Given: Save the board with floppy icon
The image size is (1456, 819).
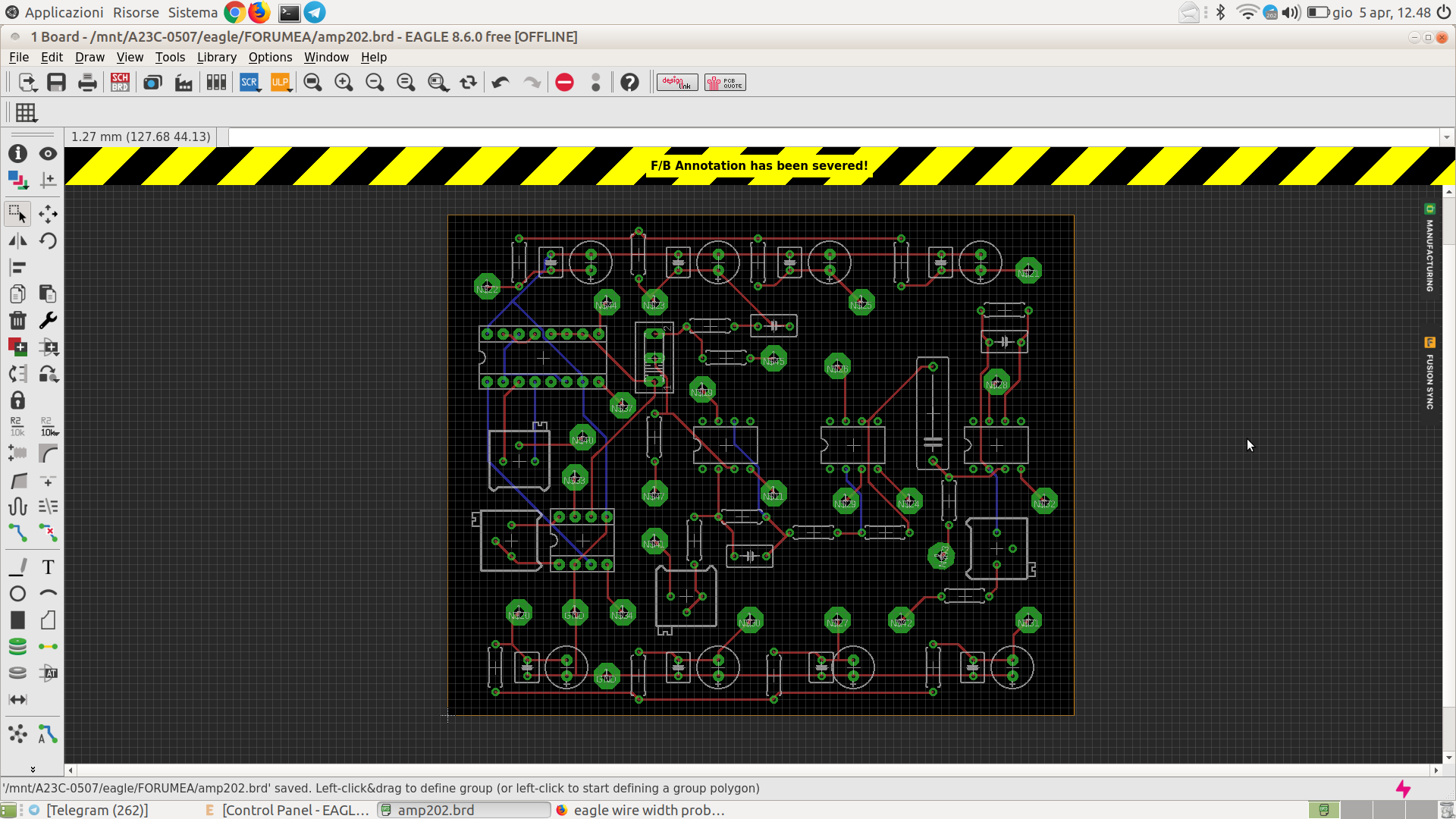Looking at the screenshot, I should coord(56,83).
